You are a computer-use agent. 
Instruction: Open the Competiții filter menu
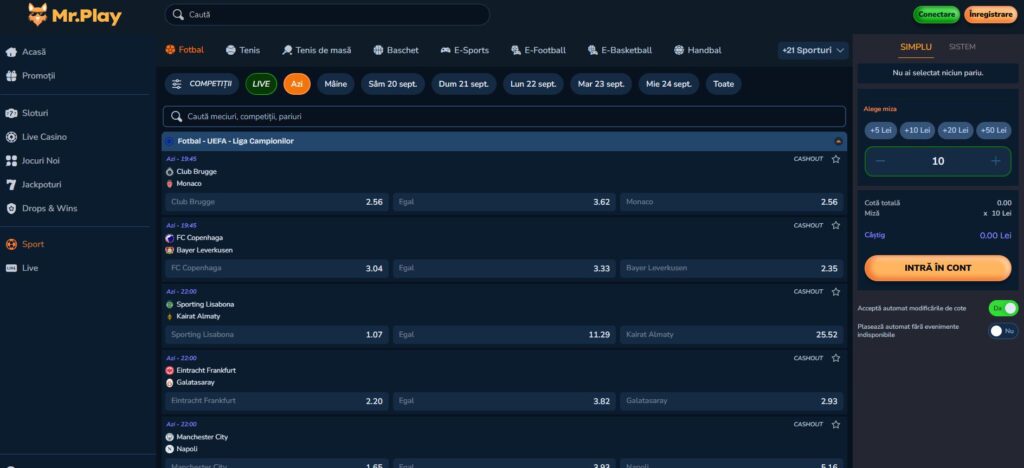tap(202, 84)
